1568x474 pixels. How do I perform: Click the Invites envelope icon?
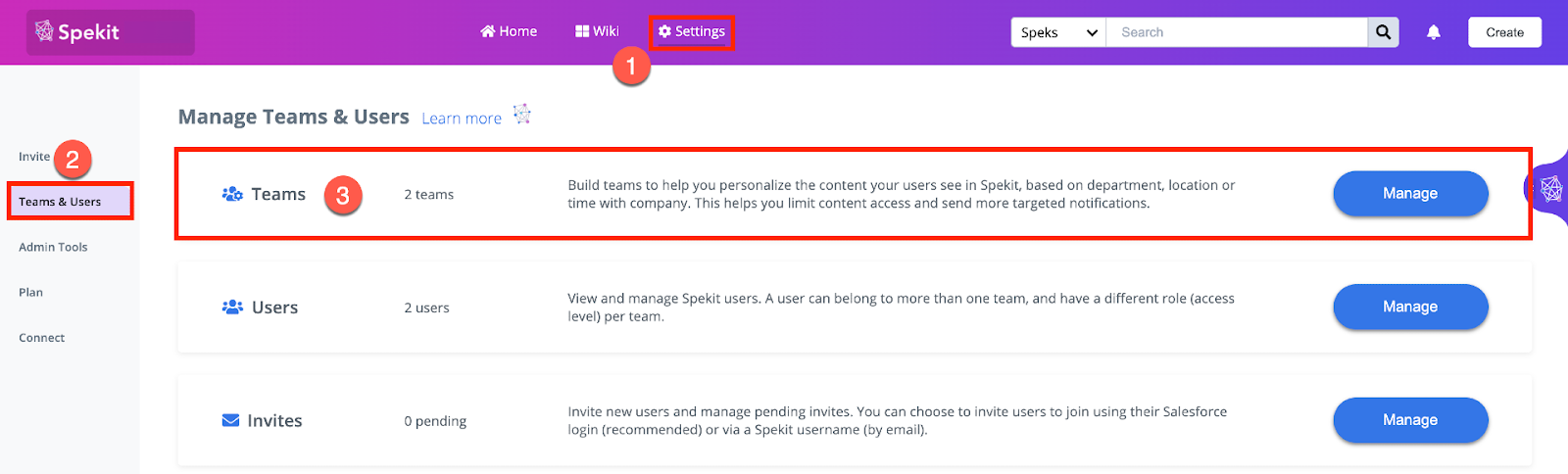point(231,420)
